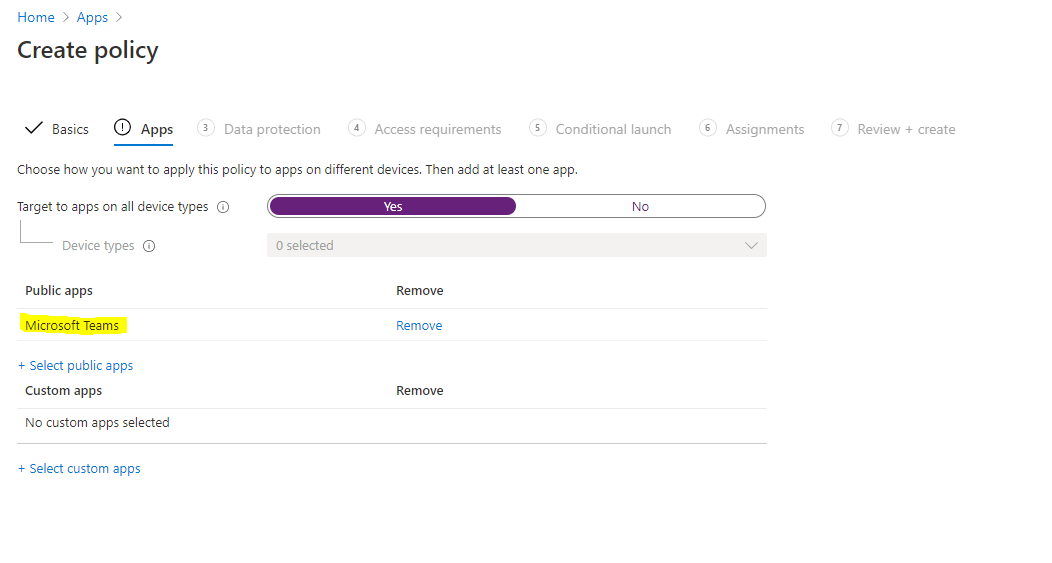Image resolution: width=1052 pixels, height=563 pixels.
Task: Open the Data protection step tab
Action: [x=272, y=129]
